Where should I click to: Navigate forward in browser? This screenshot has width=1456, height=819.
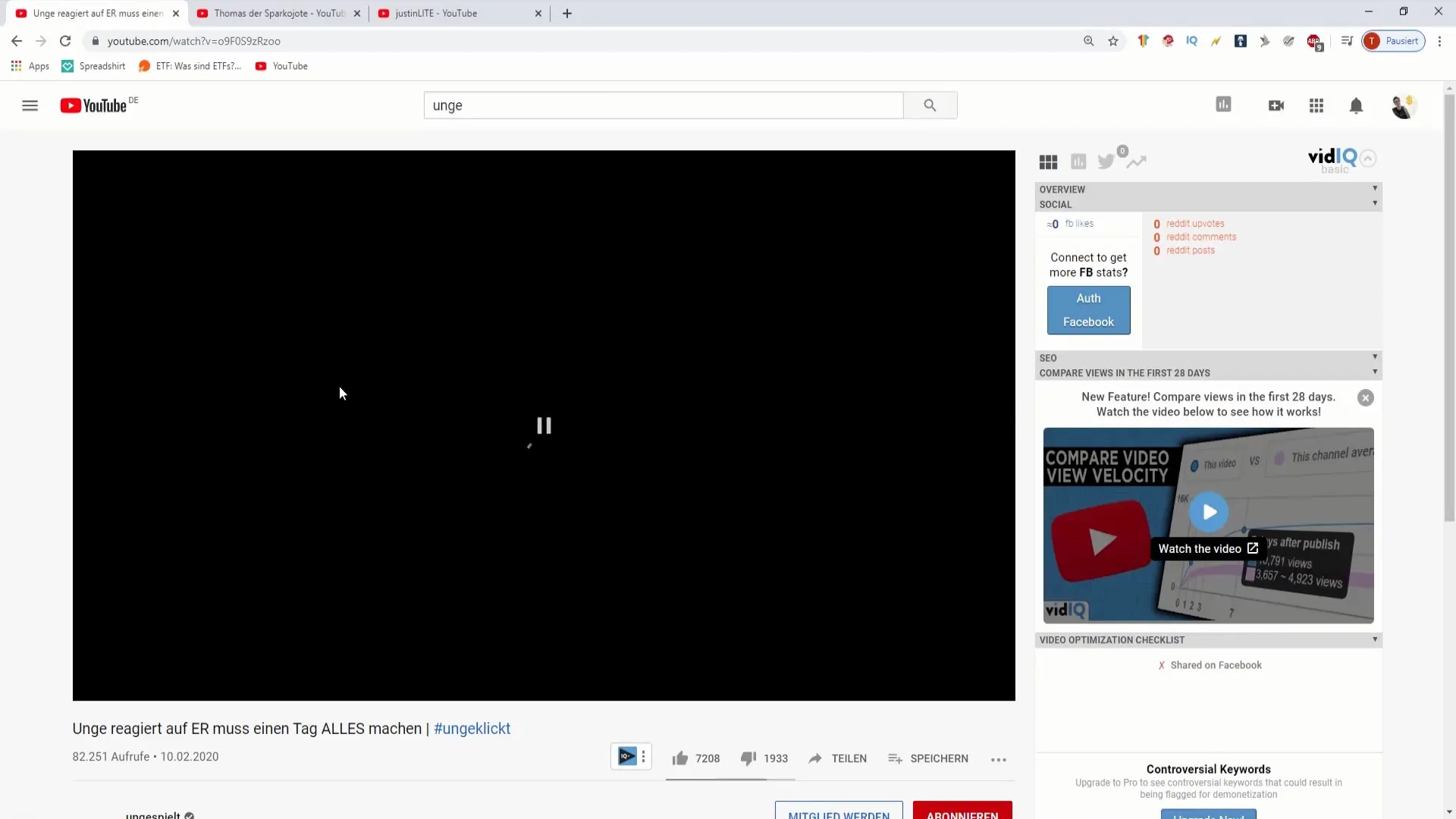coord(41,41)
